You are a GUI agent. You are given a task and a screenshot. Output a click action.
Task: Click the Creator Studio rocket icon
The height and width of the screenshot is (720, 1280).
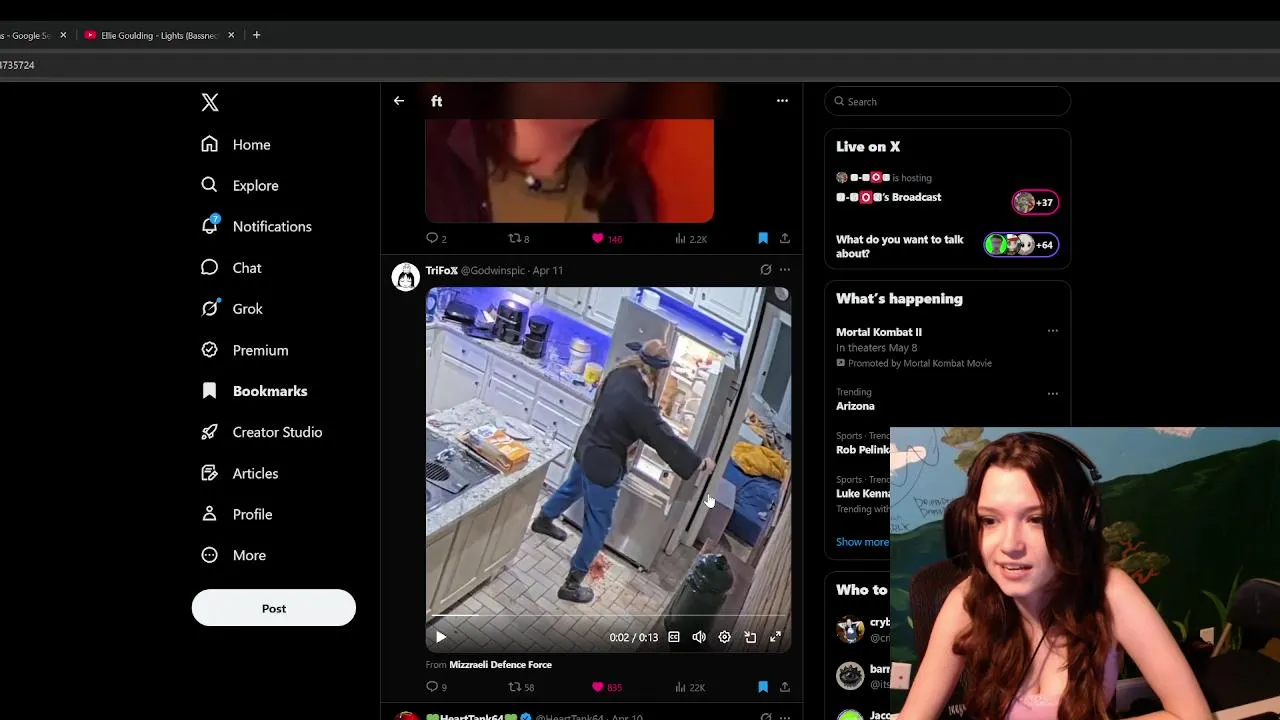coord(209,432)
